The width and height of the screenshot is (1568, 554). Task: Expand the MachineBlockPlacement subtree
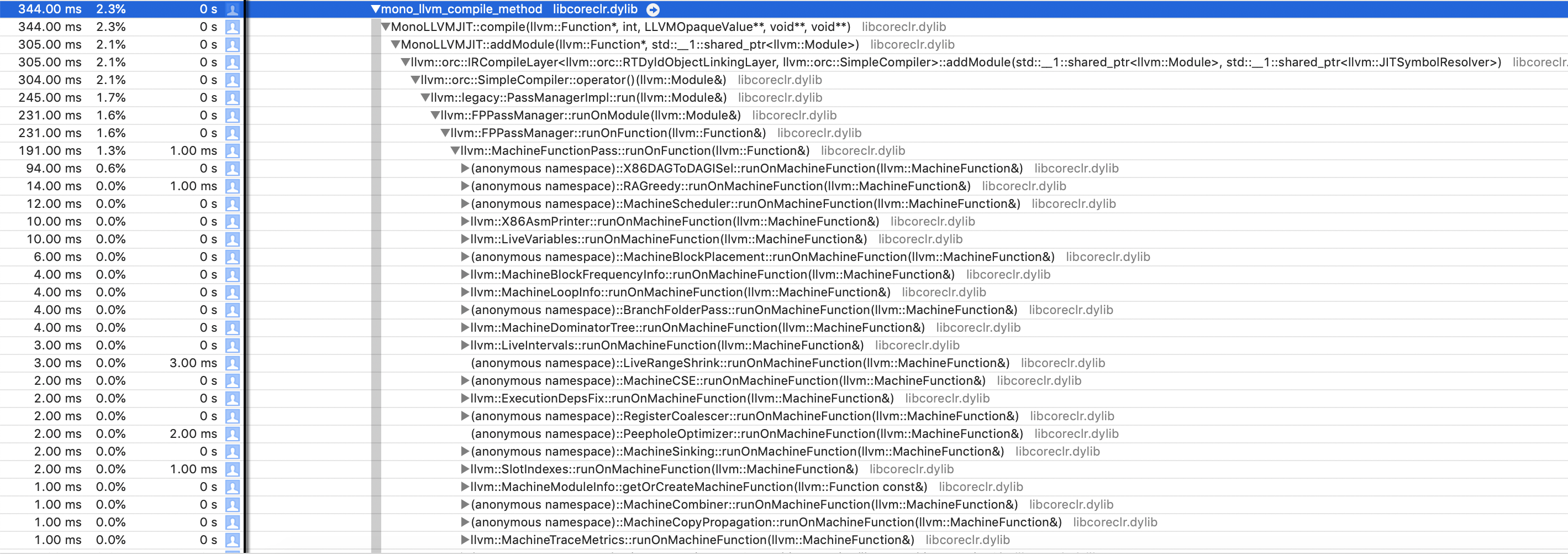(x=465, y=257)
